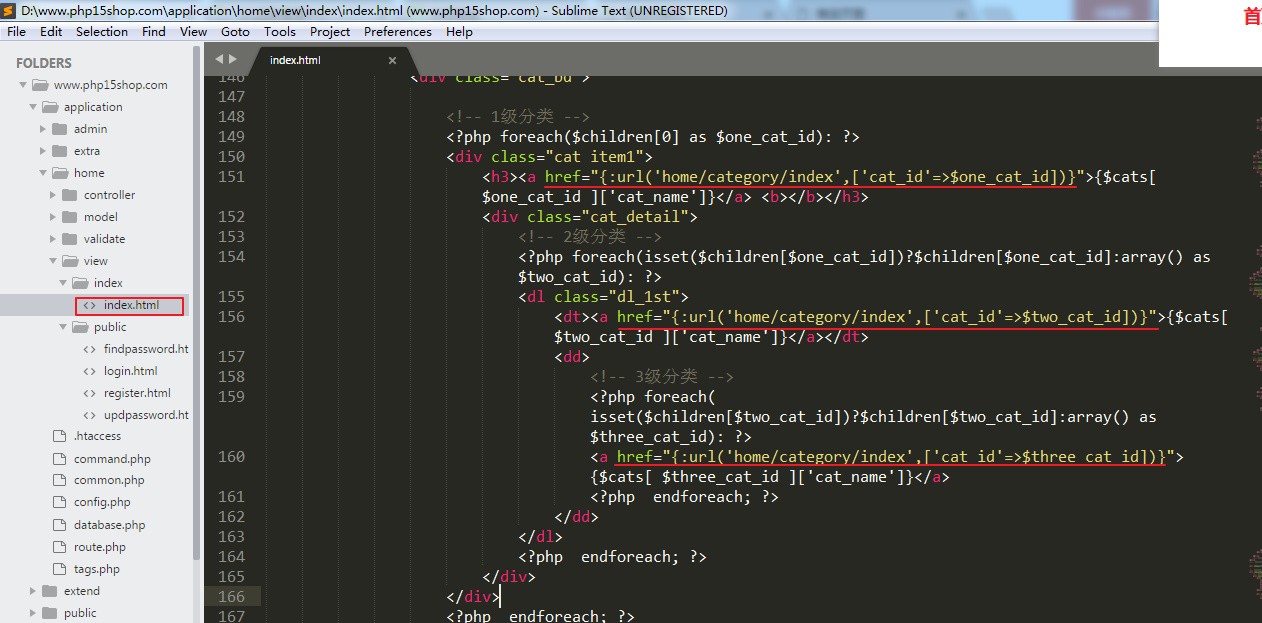Click the tab navigate-forward arrow
Image resolution: width=1262 pixels, height=623 pixels.
[233, 60]
